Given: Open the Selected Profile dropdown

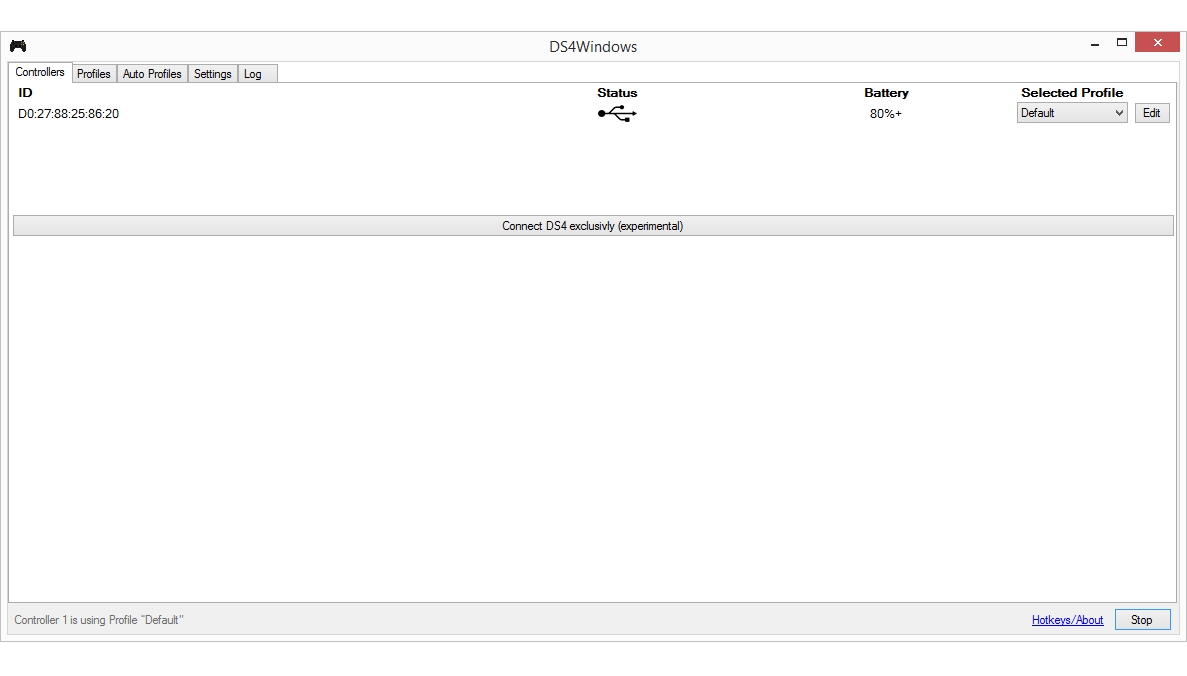Looking at the screenshot, I should [1071, 112].
